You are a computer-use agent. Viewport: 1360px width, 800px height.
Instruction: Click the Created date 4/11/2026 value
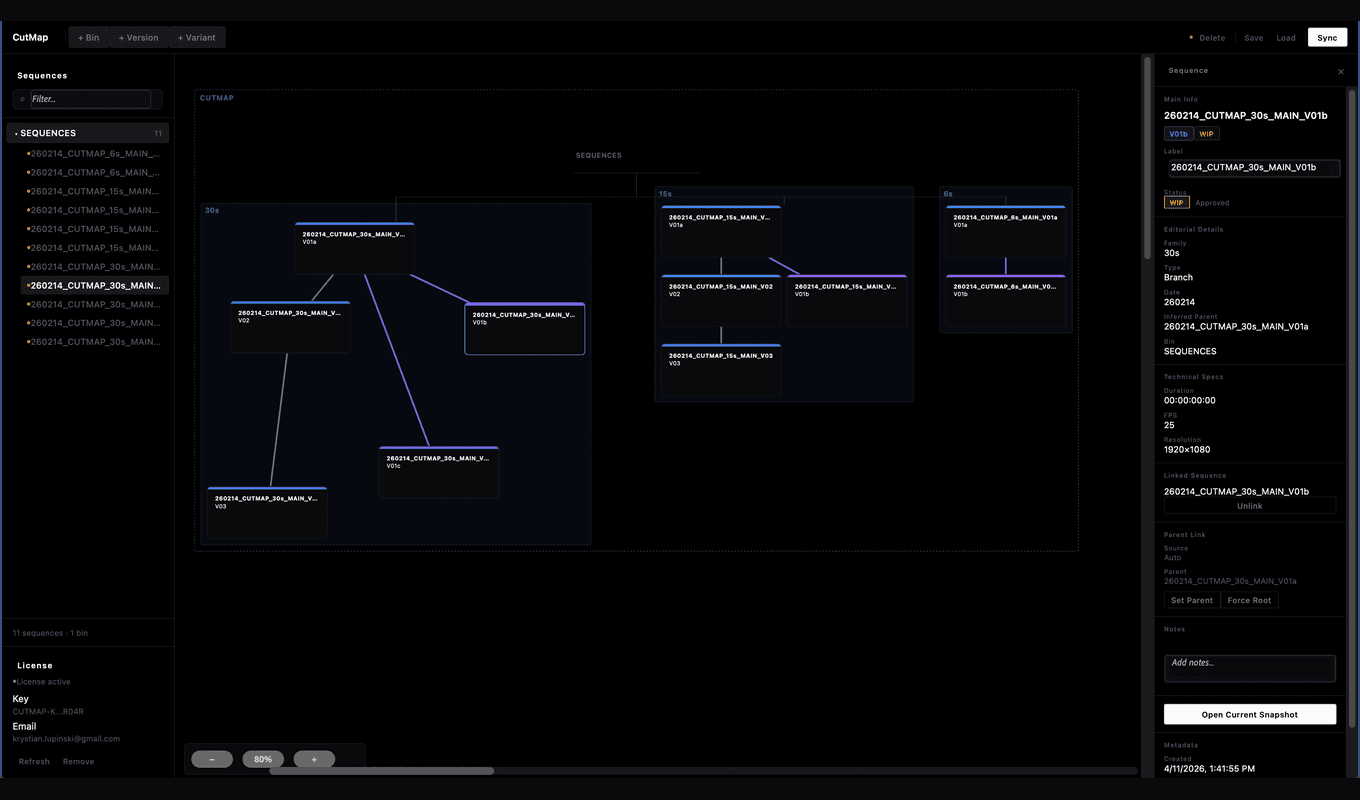coord(1209,768)
